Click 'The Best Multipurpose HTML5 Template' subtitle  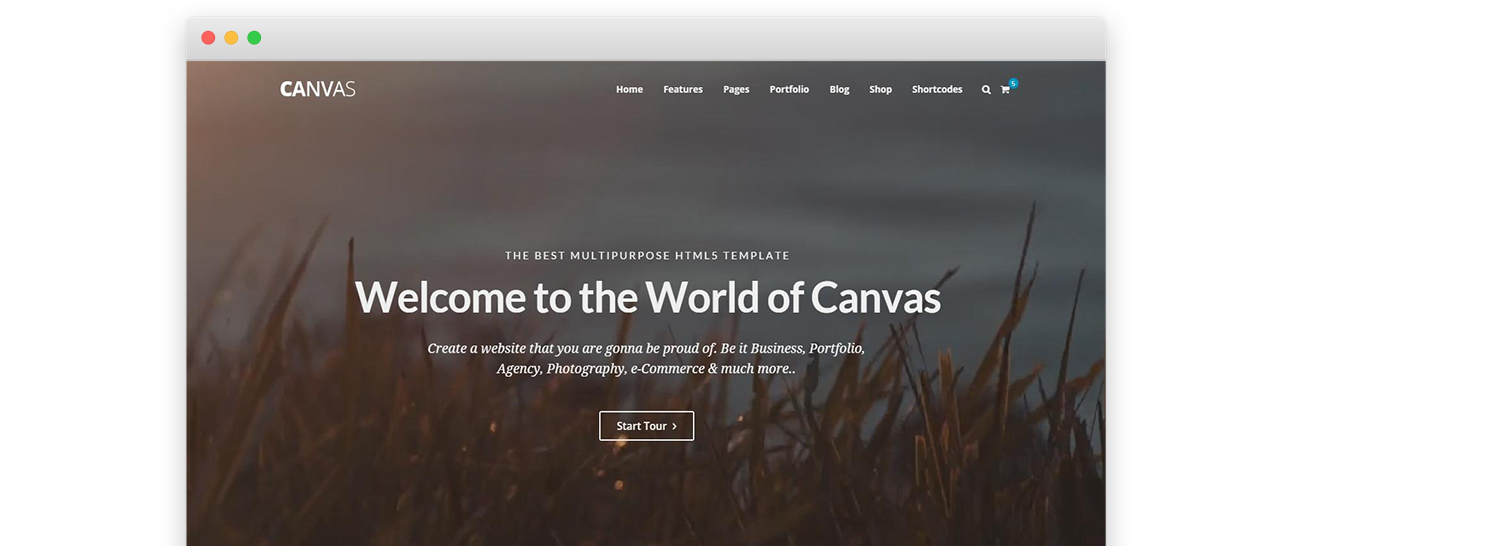coord(647,256)
